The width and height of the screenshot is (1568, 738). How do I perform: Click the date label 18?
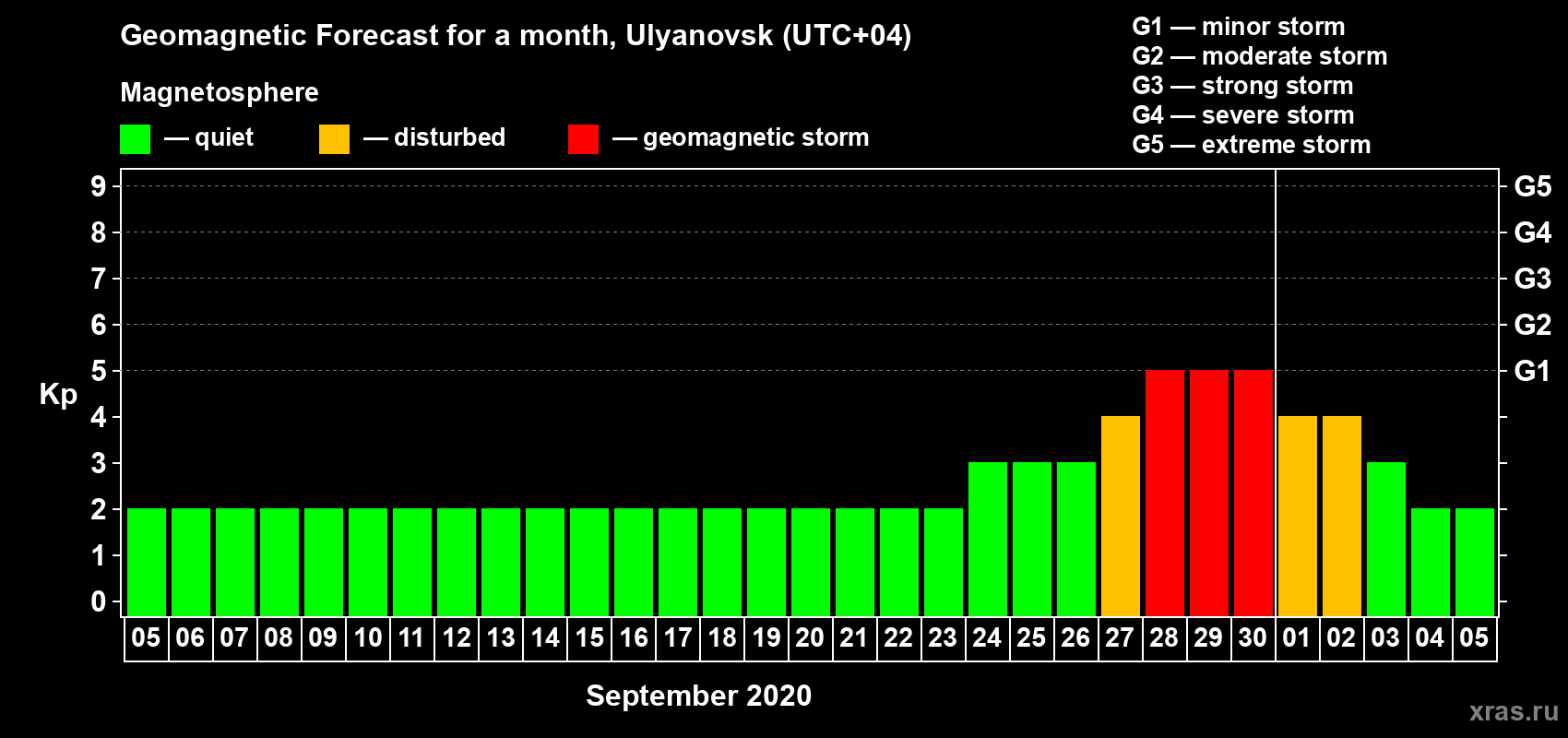click(x=722, y=637)
